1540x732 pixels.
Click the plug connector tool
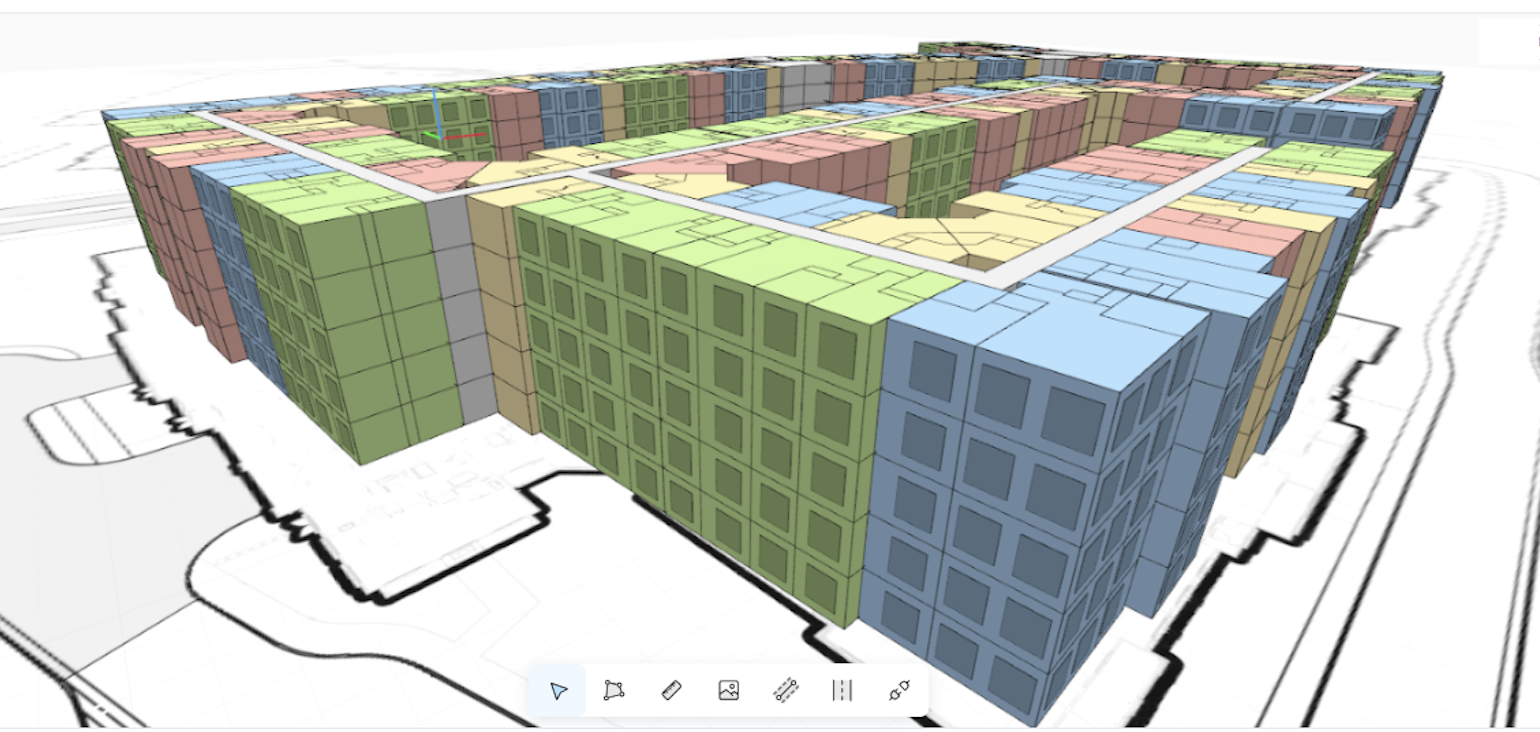899,690
